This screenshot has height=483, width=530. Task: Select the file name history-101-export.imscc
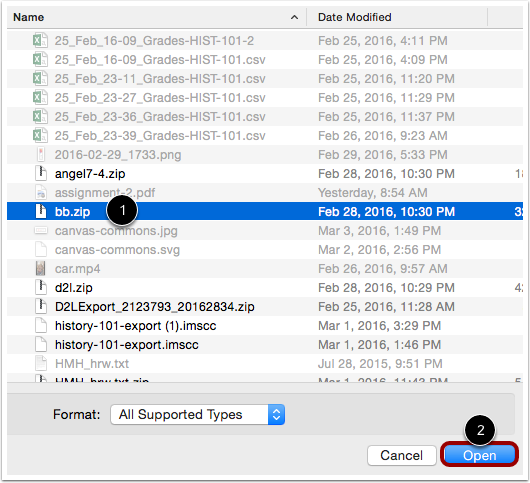tap(127, 344)
